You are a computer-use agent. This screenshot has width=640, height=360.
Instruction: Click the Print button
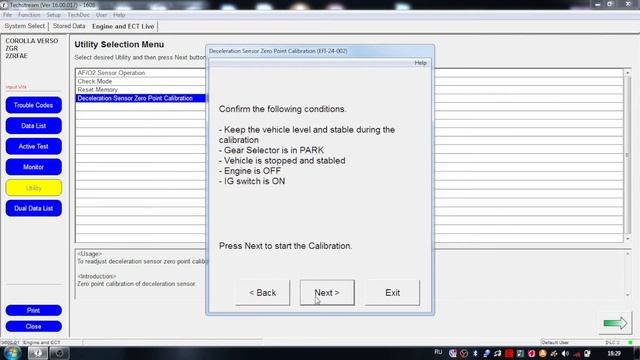pyautogui.click(x=33, y=310)
